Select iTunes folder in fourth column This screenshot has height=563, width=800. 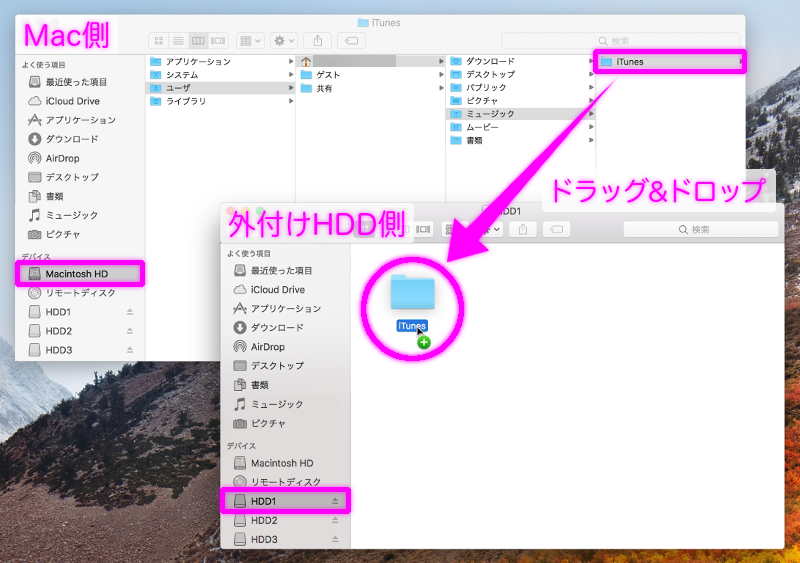(x=670, y=62)
